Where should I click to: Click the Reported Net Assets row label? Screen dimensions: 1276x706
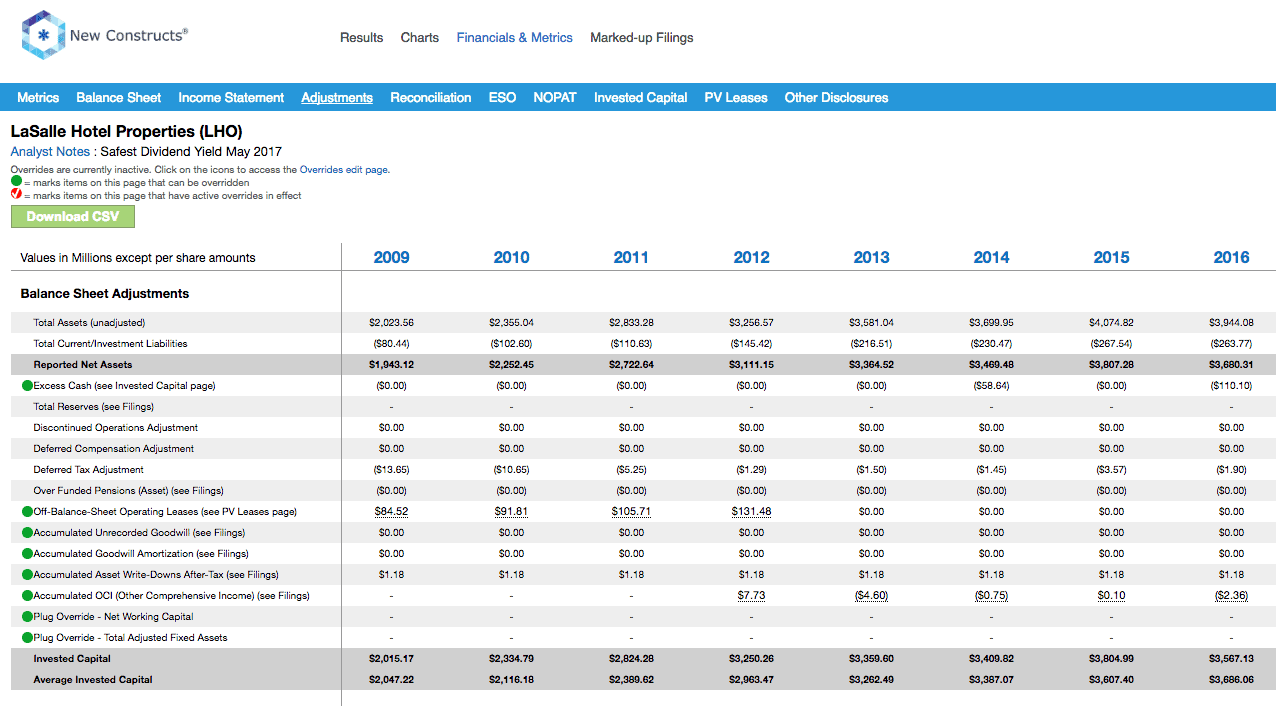[83, 365]
